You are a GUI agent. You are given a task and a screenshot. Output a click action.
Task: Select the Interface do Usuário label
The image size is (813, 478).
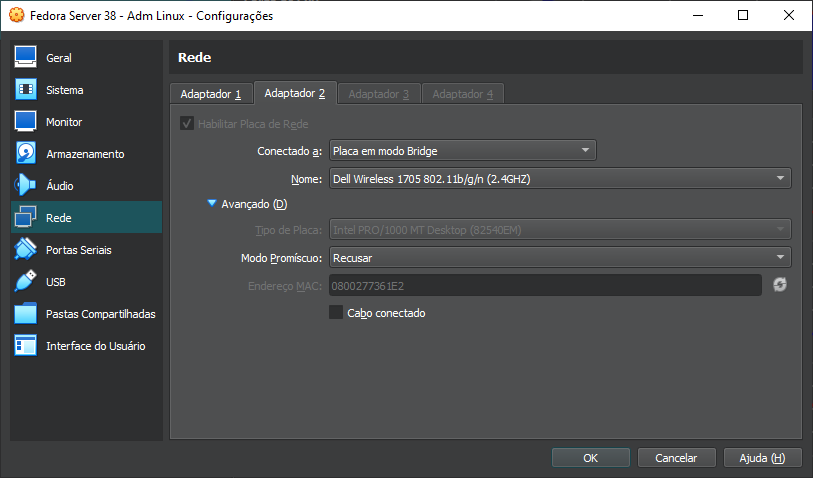click(95, 346)
